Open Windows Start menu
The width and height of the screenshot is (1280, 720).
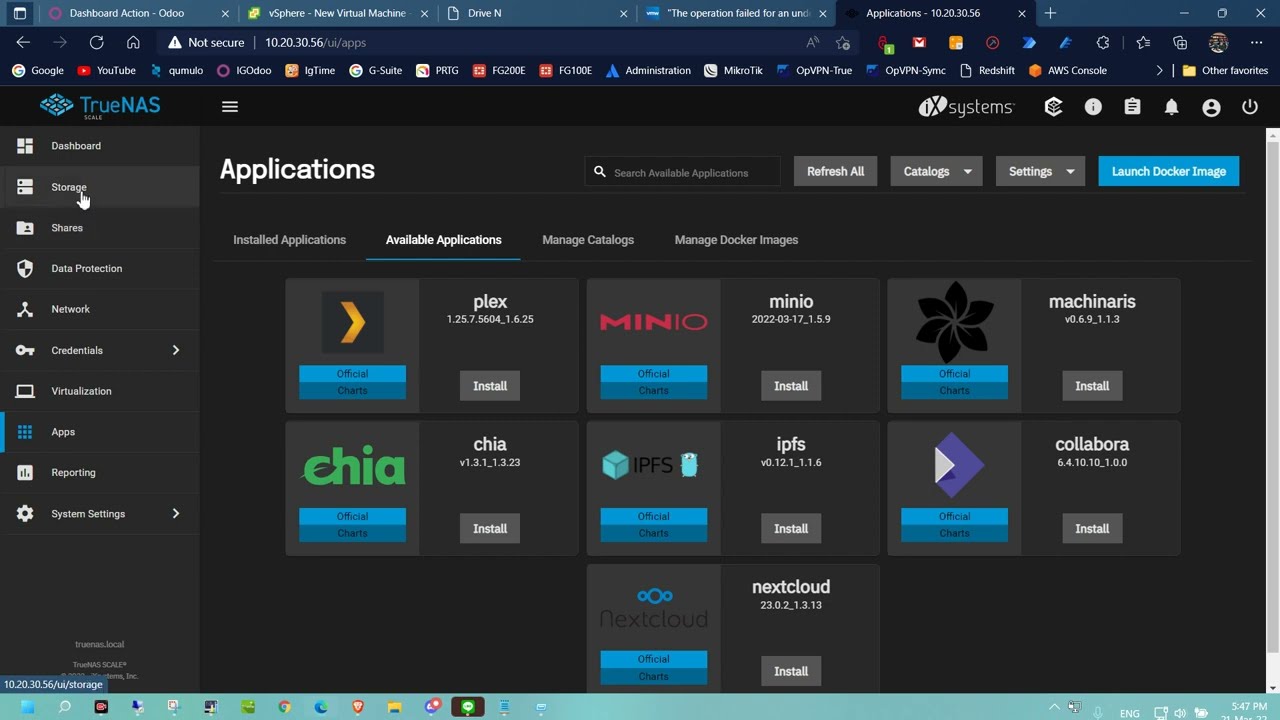[x=27, y=708]
